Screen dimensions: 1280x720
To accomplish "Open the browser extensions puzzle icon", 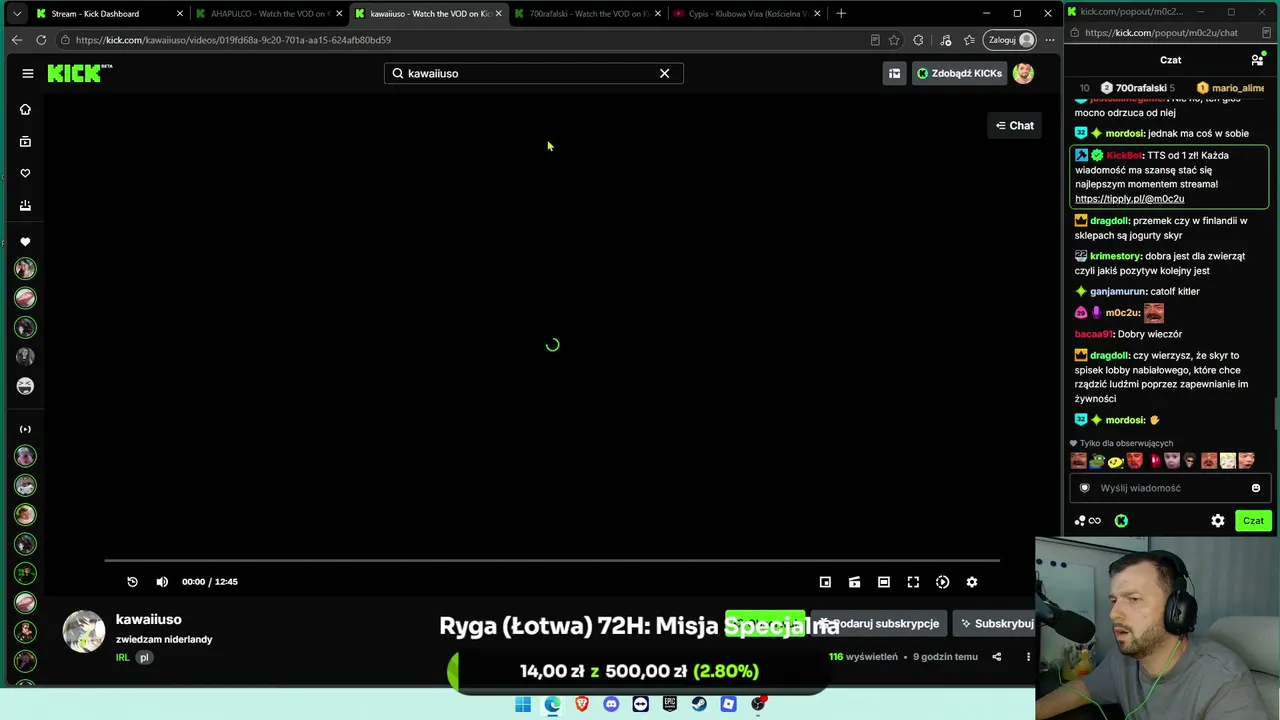I will coord(919,40).
